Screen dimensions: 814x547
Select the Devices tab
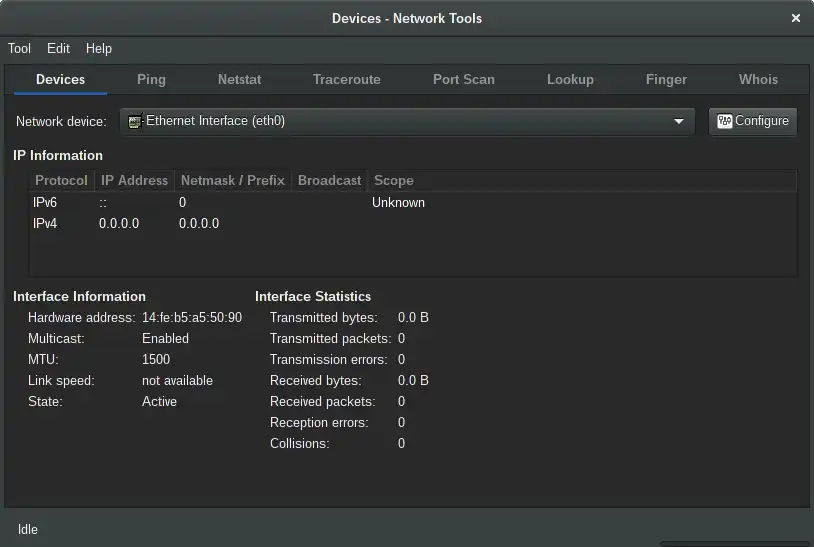[60, 79]
